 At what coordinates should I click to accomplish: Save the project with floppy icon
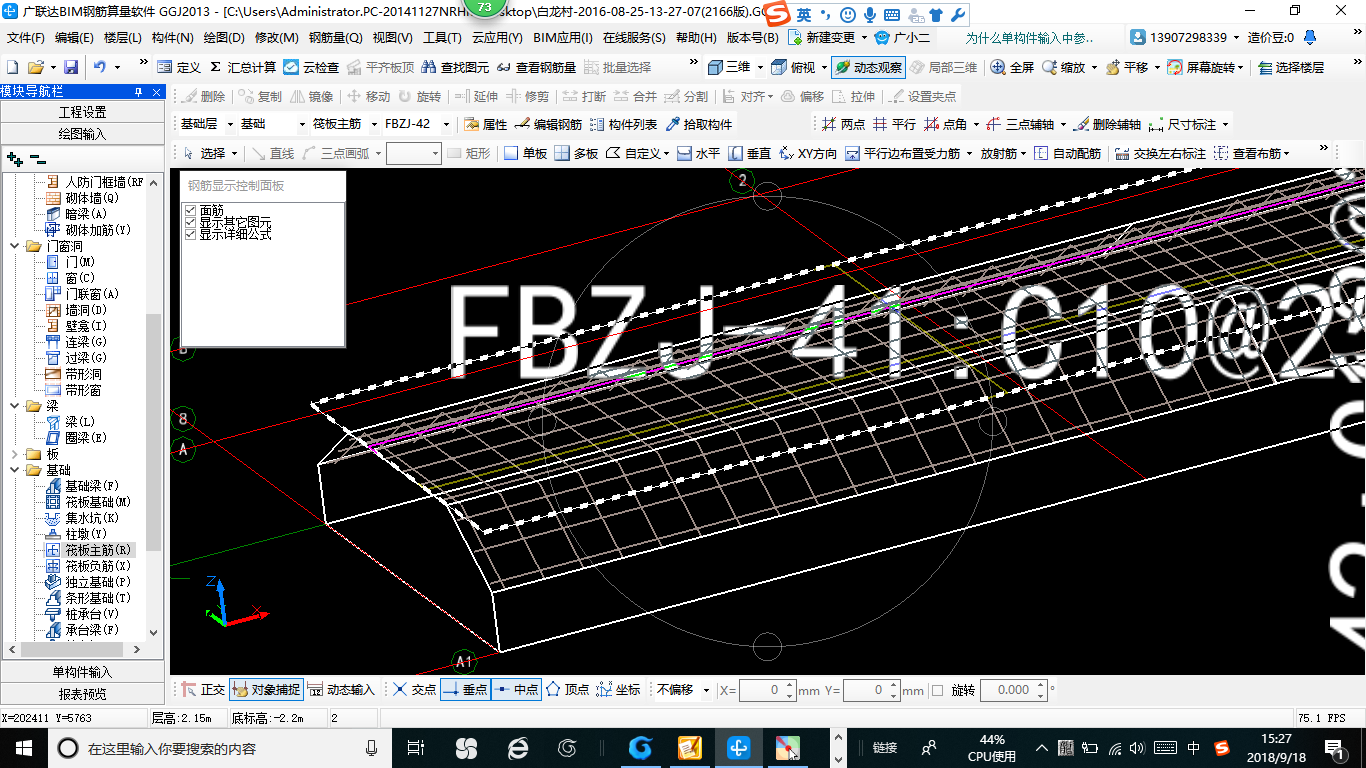[x=71, y=67]
